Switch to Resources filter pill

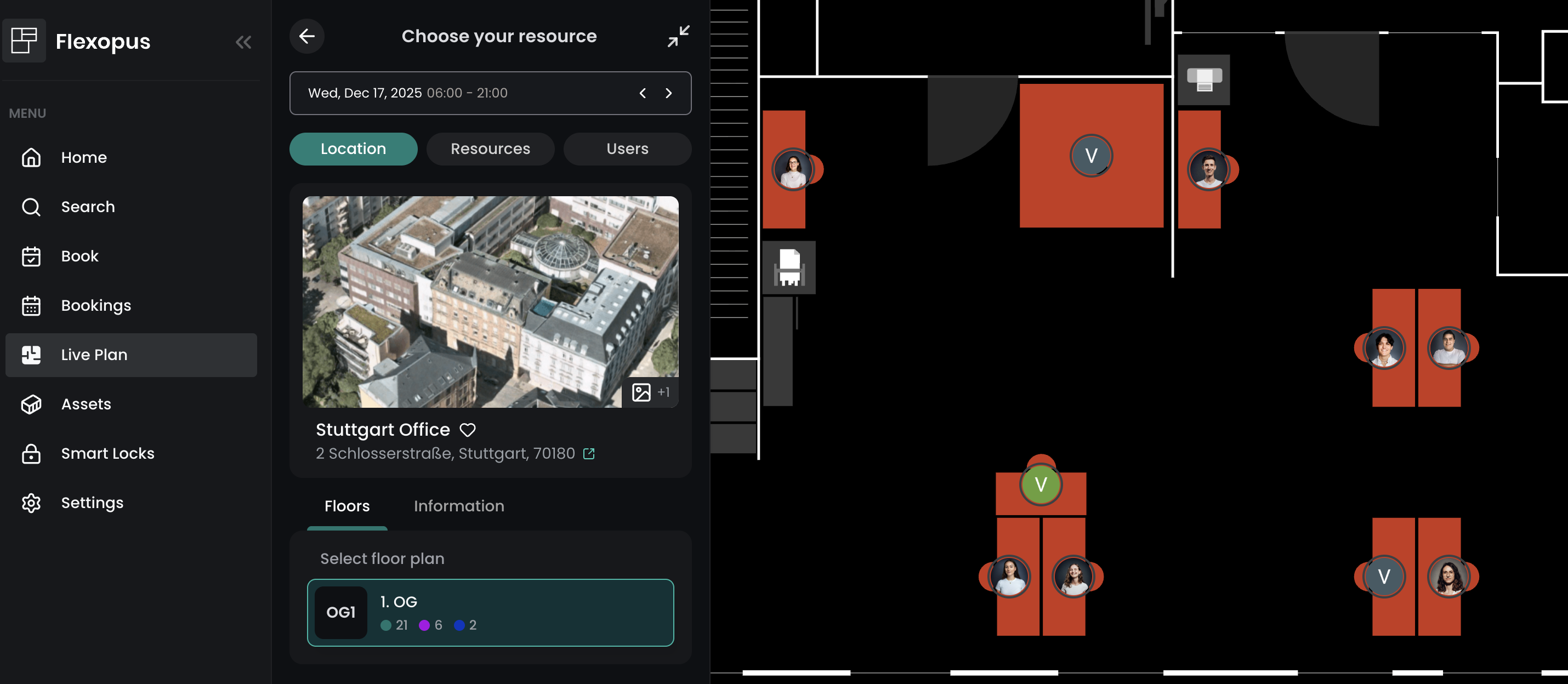(490, 149)
